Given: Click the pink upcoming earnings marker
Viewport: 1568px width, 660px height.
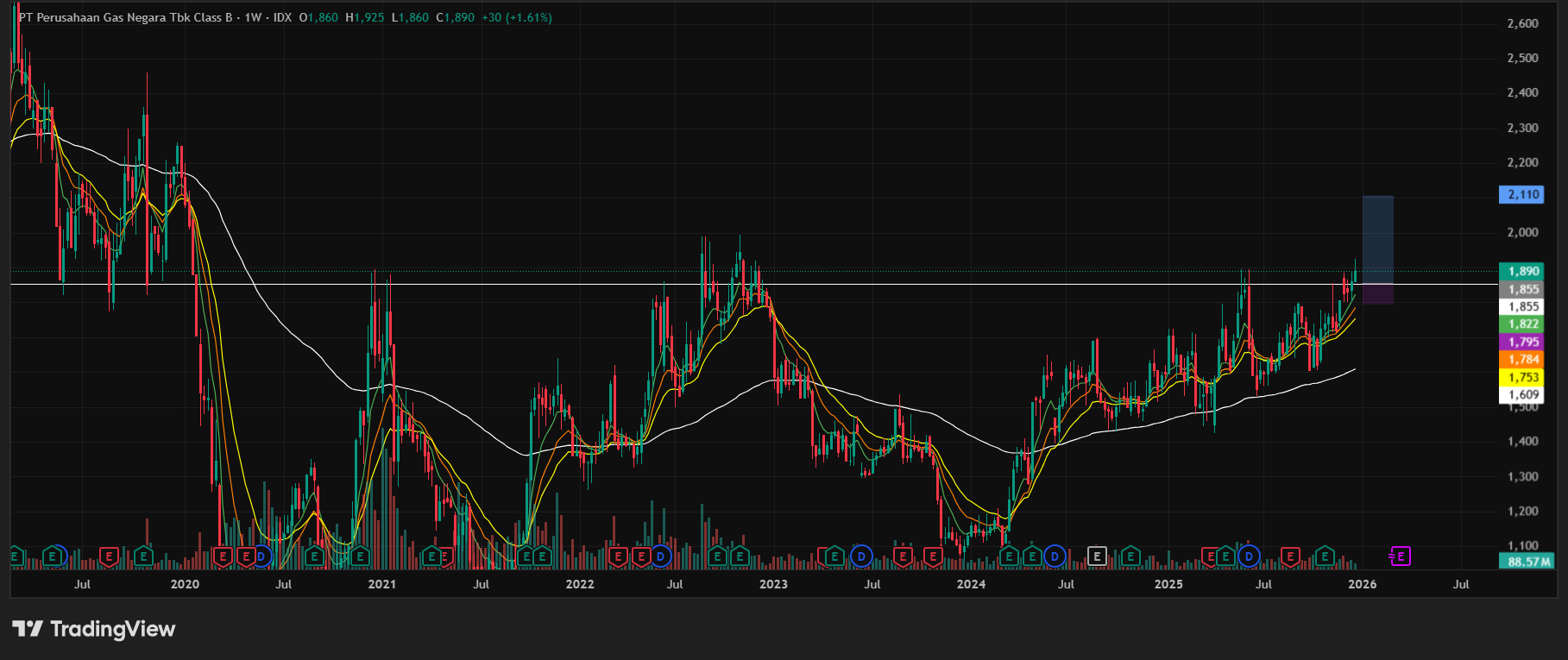Looking at the screenshot, I should [x=1400, y=556].
